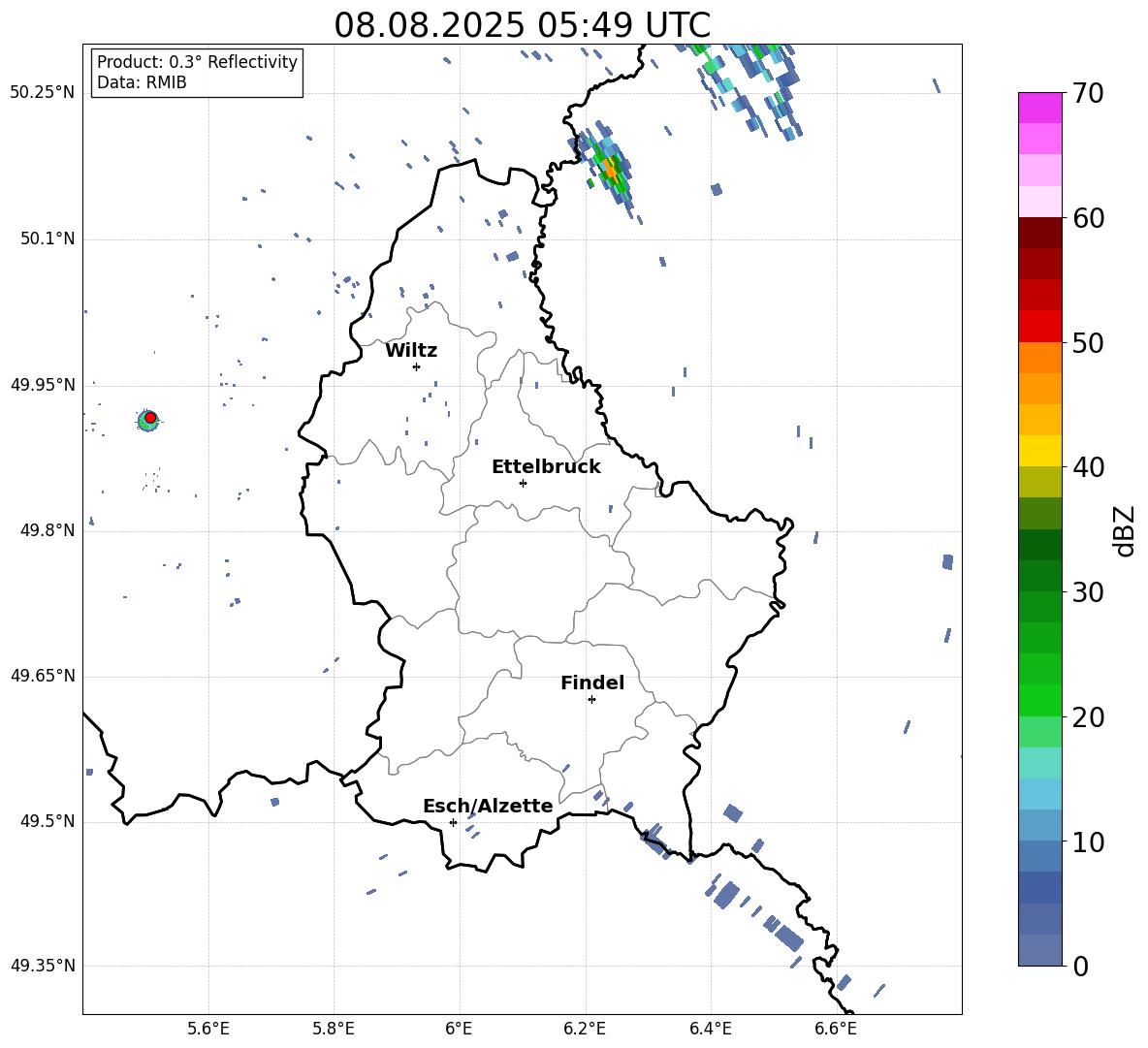Click the 49.5°N latitude label
This screenshot has height=1048, width=1148.
(x=48, y=821)
